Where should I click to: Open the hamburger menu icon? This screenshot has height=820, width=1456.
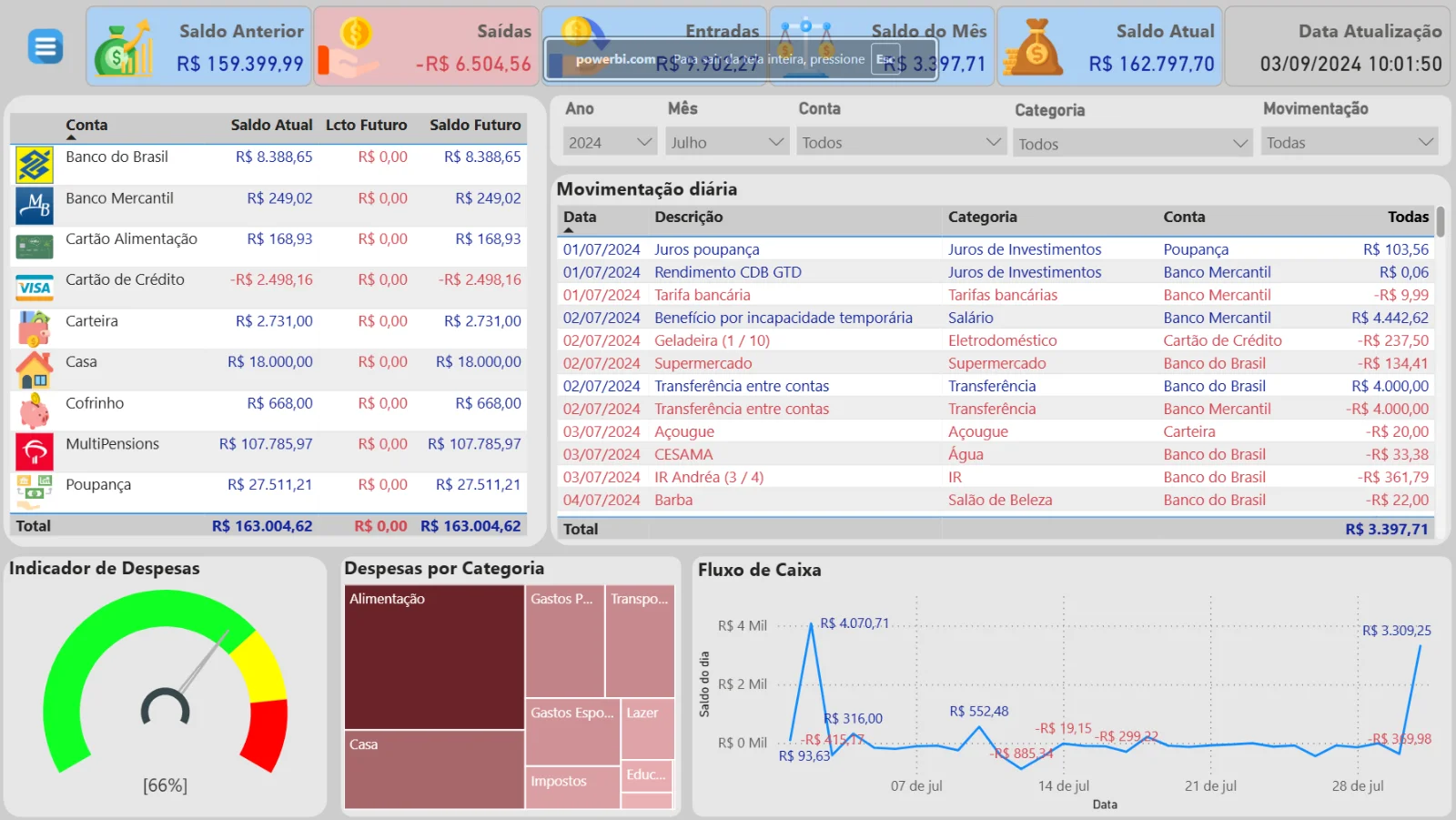[x=45, y=46]
